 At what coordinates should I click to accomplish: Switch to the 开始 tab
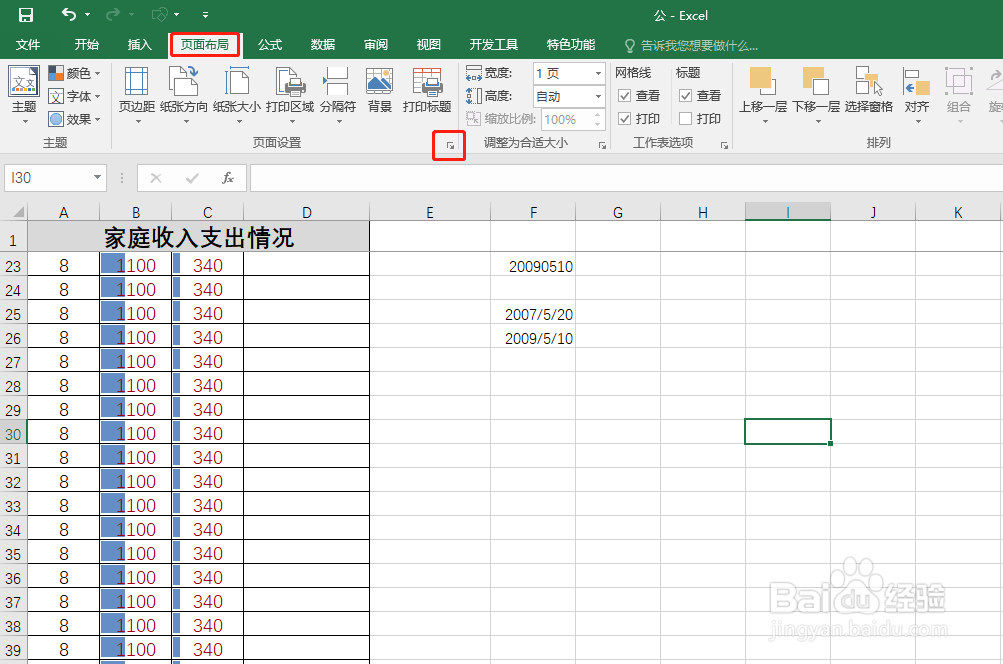[x=86, y=45]
